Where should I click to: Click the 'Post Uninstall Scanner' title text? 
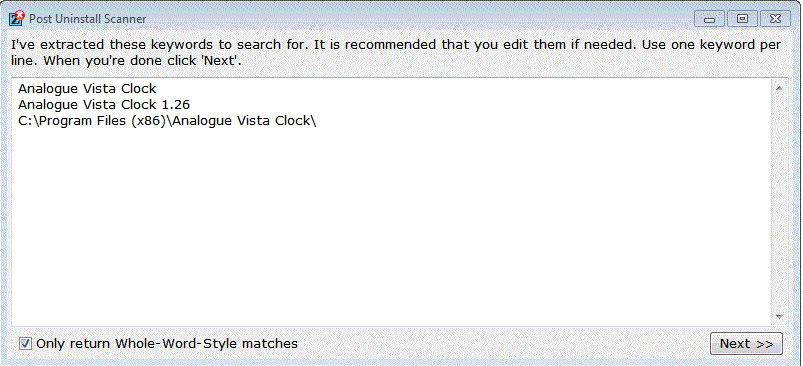(88, 19)
